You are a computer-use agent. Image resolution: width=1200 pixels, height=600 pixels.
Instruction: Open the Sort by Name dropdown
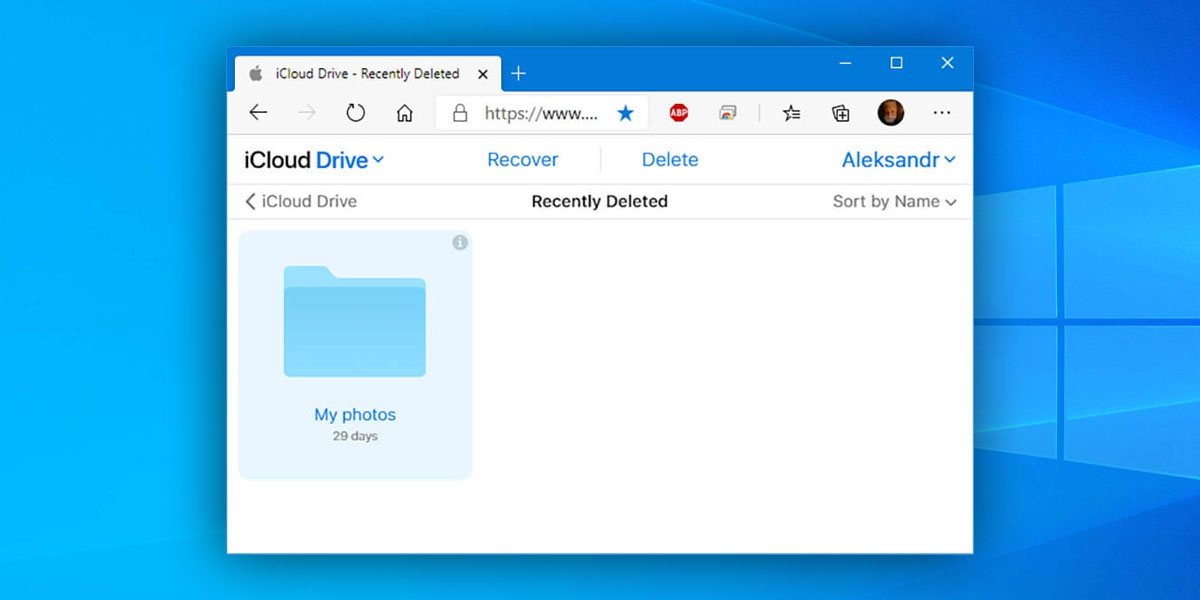(x=895, y=201)
